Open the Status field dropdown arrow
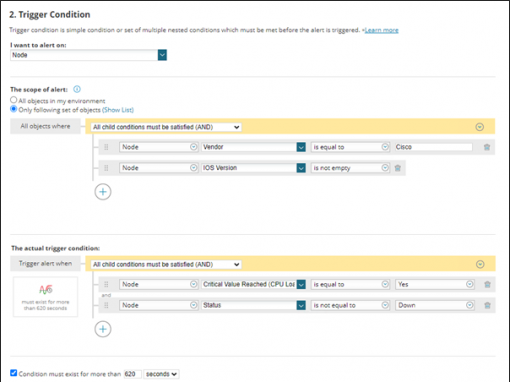This screenshot has width=510, height=382. pyautogui.click(x=301, y=305)
